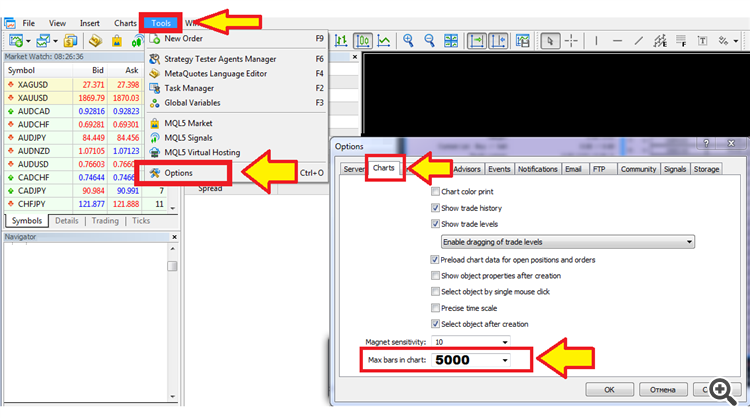Click the Отмена cancel button
Viewport: 750px width, 418px height.
point(663,390)
